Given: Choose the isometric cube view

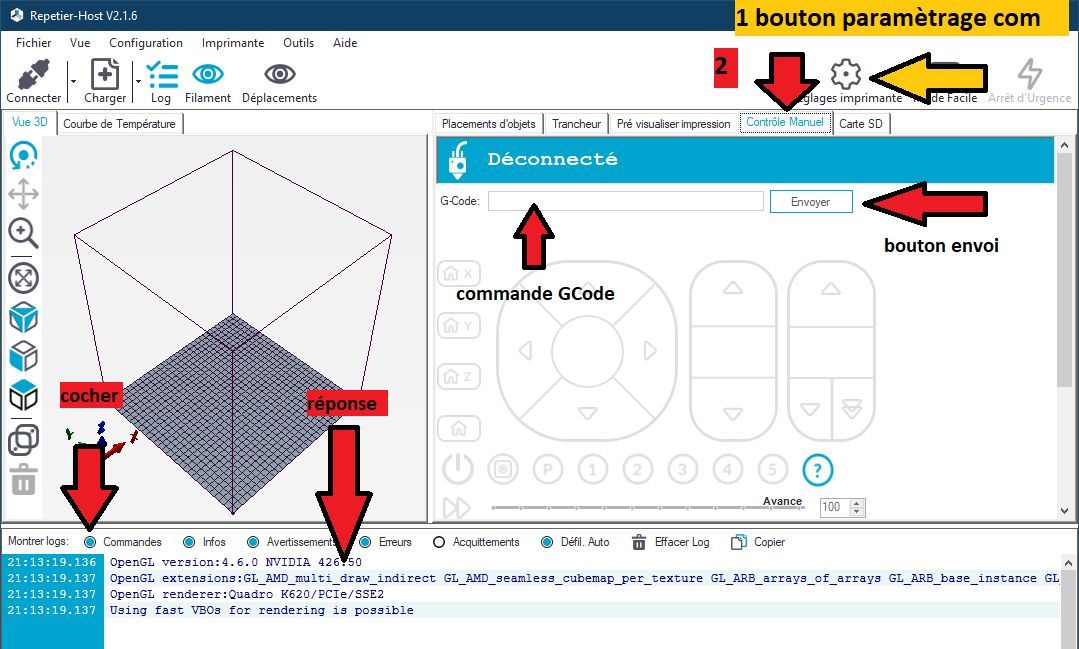Looking at the screenshot, I should (23, 317).
